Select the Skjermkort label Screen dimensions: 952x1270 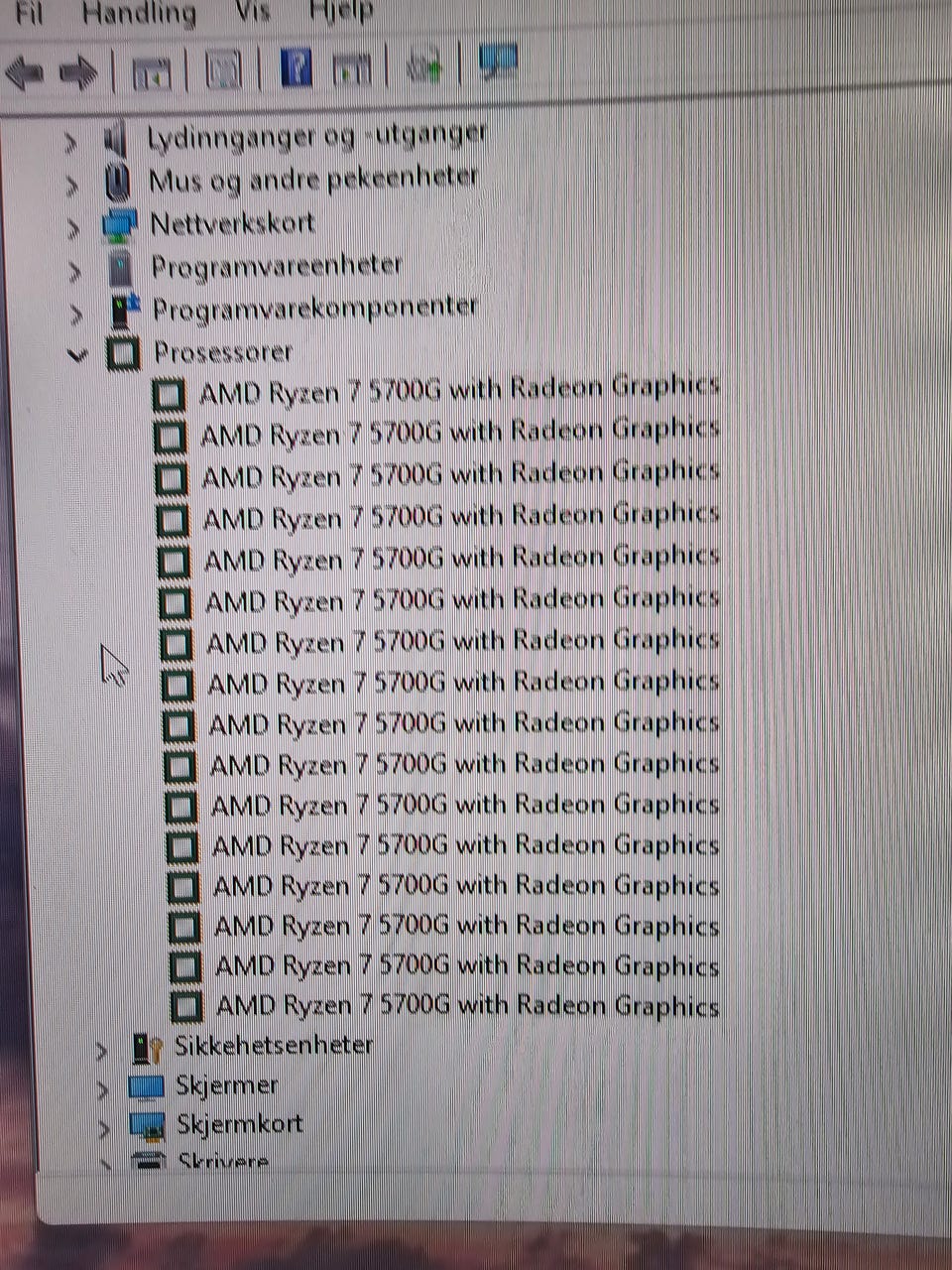click(240, 1124)
